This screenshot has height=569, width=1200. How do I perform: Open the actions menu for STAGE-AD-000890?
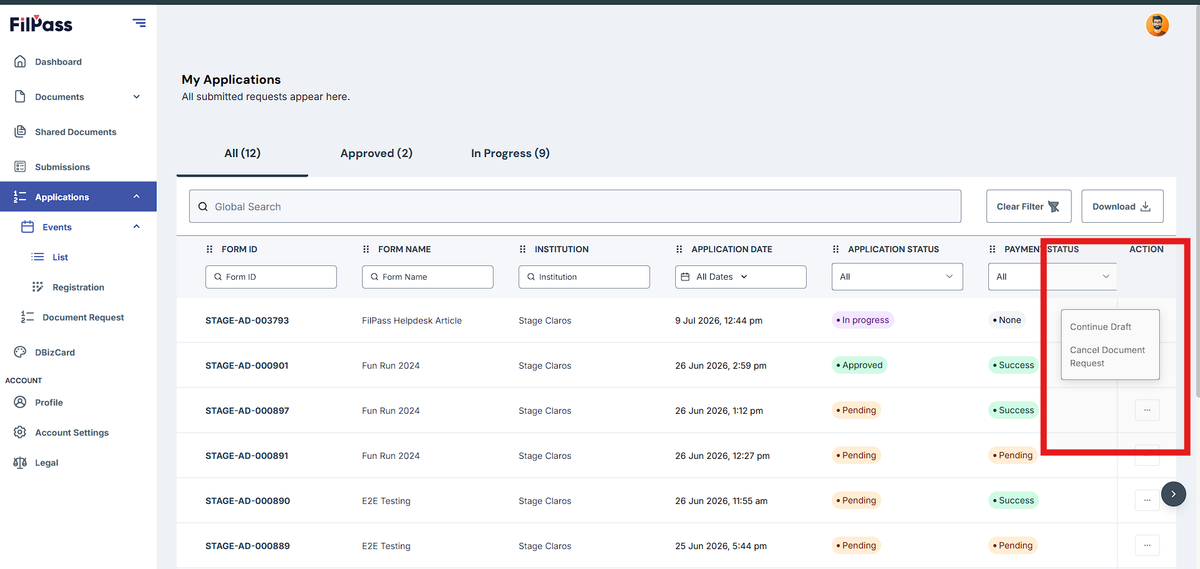[1147, 500]
